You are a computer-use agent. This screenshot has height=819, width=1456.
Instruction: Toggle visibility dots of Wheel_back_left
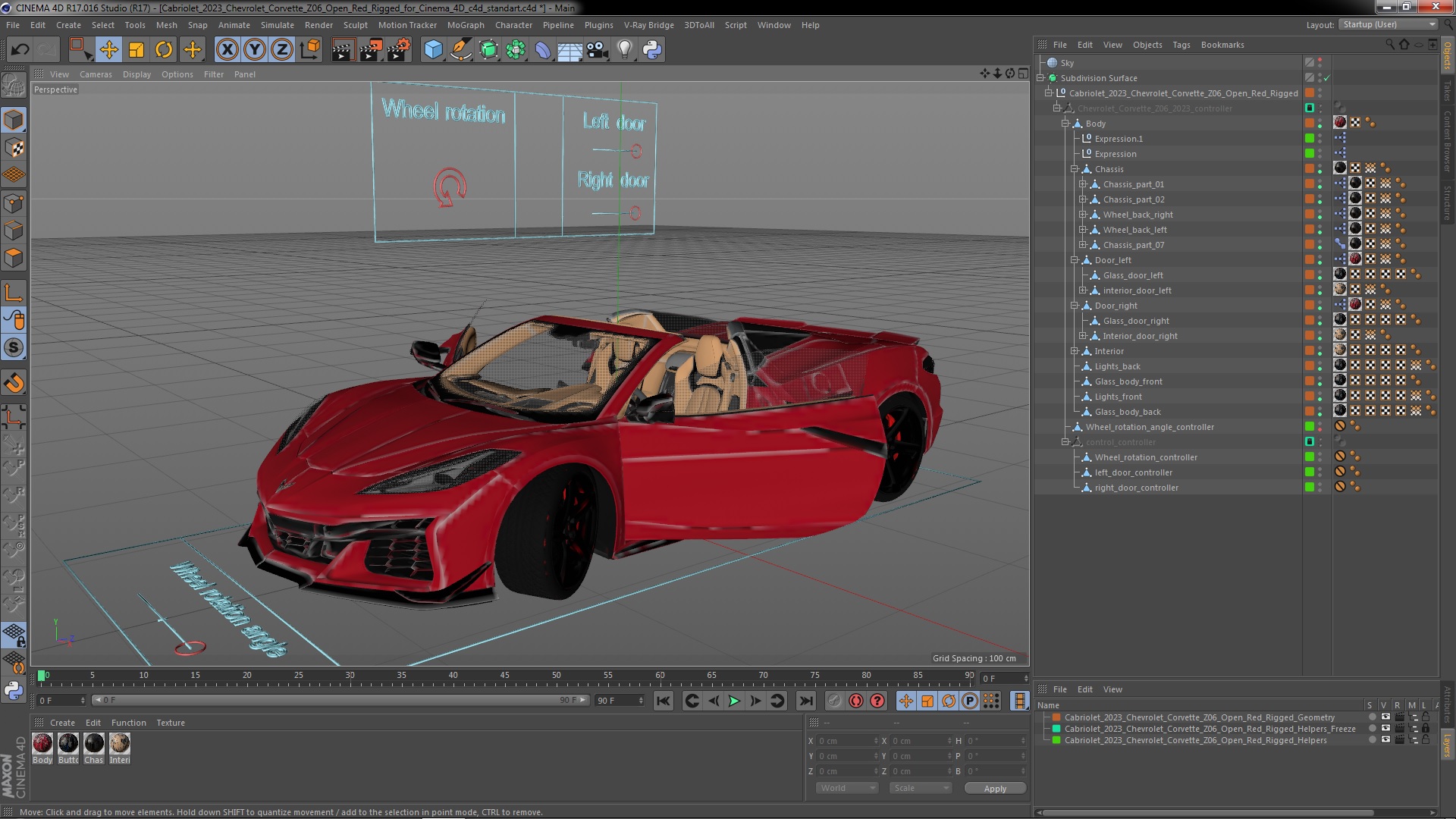[x=1320, y=230]
